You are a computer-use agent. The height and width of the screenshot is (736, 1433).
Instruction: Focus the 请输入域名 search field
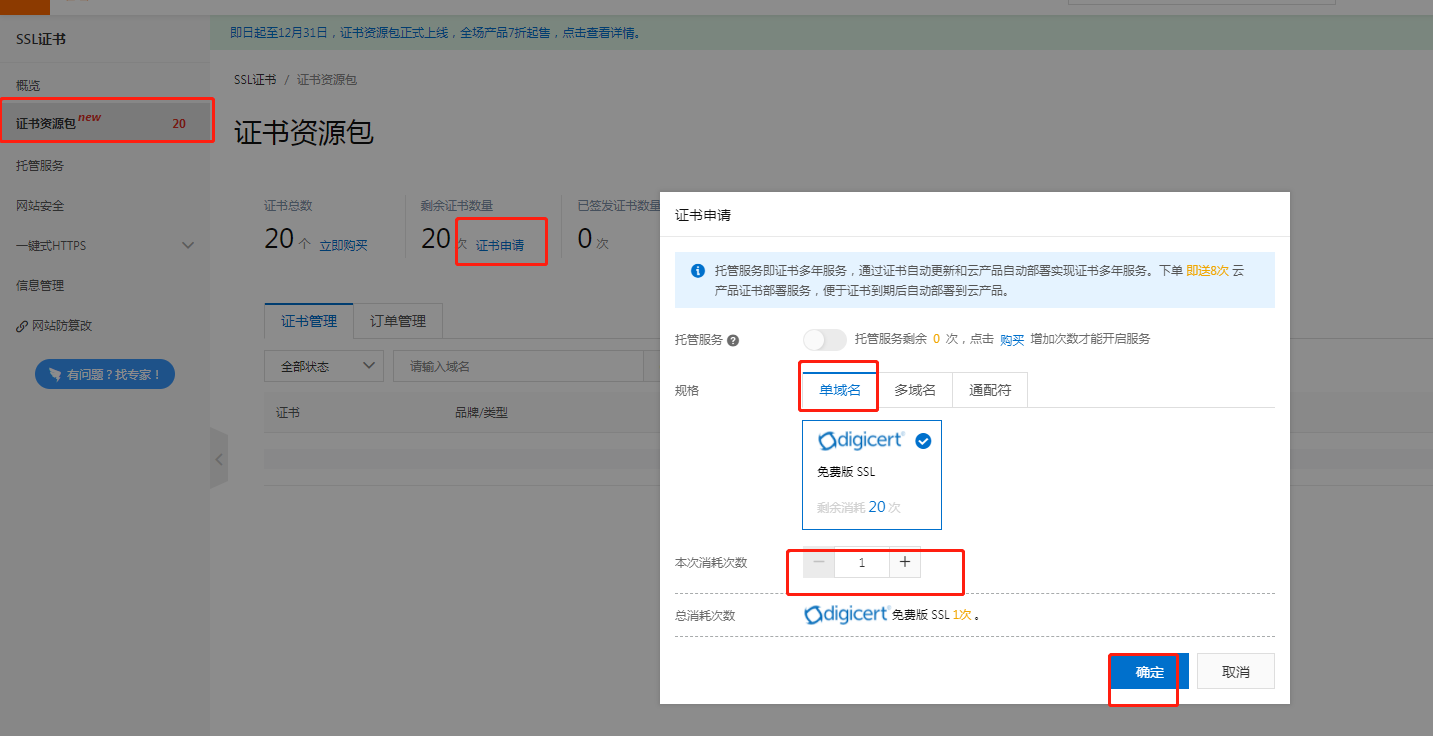coord(518,367)
